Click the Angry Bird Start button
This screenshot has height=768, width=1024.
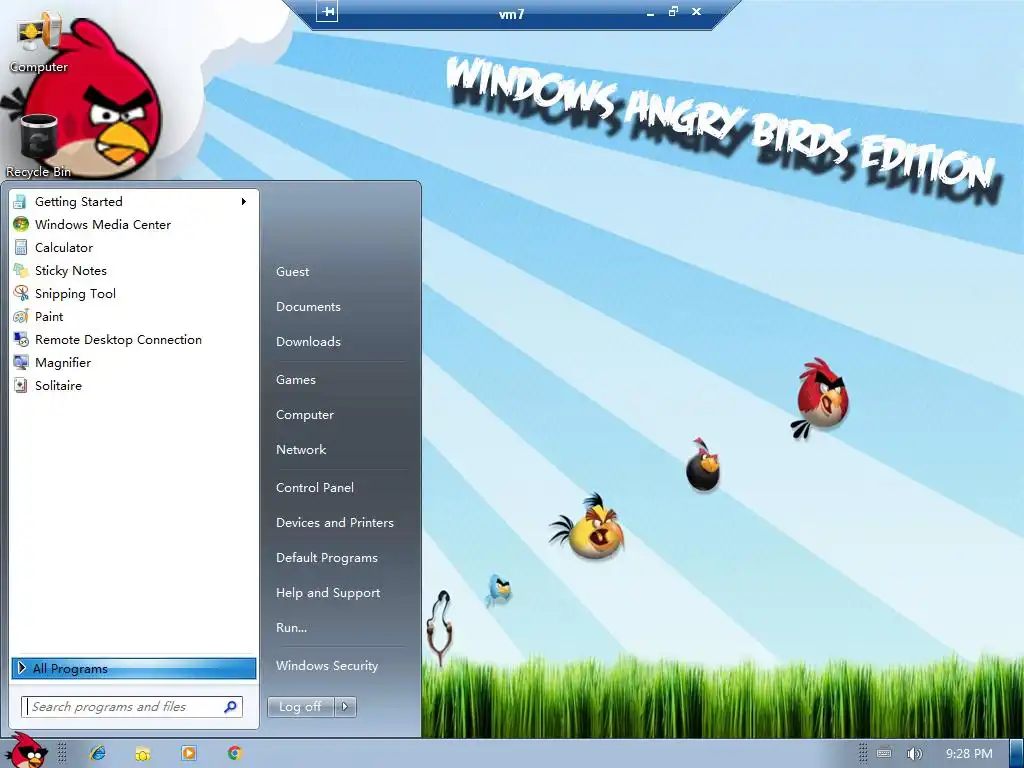coord(27,752)
